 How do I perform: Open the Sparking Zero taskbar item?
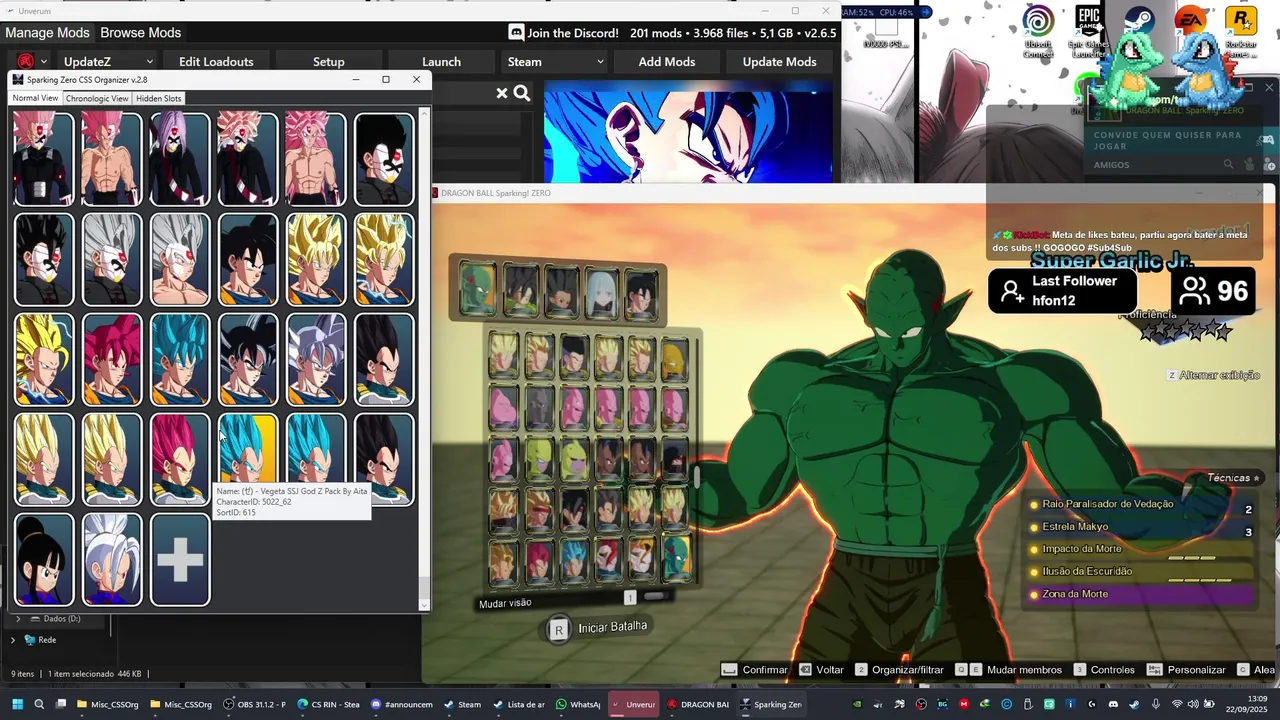(771, 704)
